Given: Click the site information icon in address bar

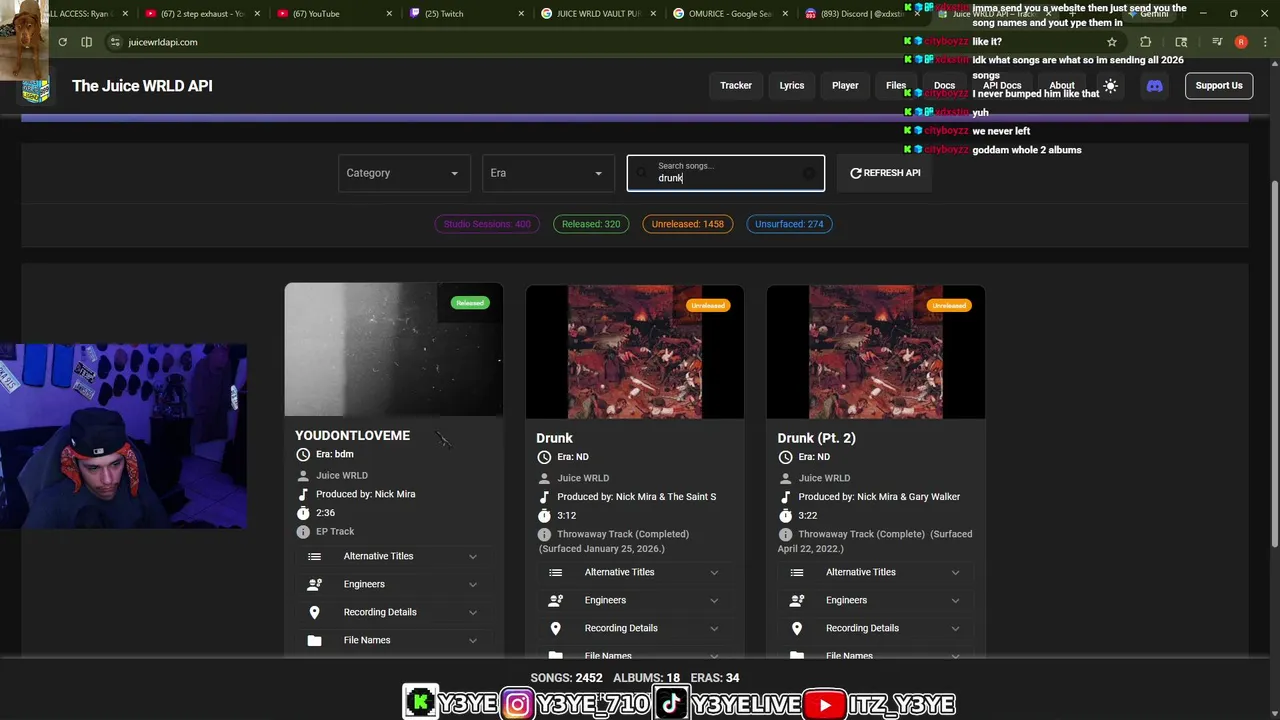Looking at the screenshot, I should pos(115,42).
